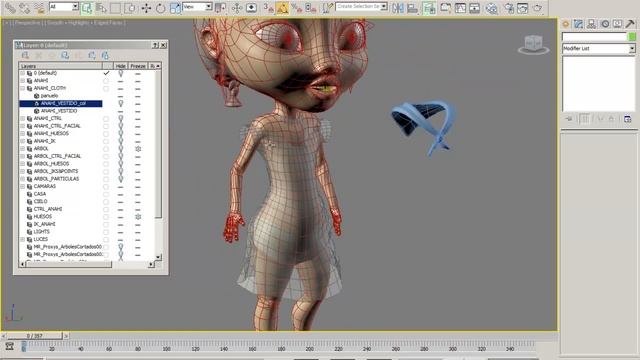Screen dimensions: 640x360
Task: Open the selection filter 'All' dropdown
Action: coord(76,7)
